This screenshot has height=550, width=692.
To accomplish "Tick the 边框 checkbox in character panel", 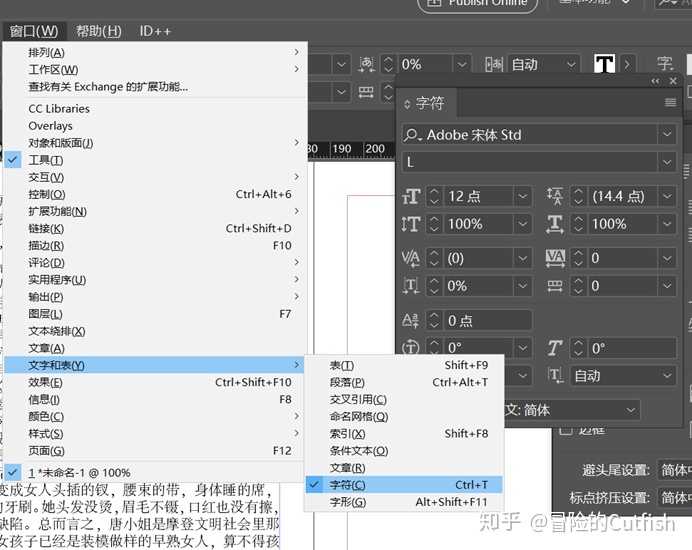I will point(566,430).
